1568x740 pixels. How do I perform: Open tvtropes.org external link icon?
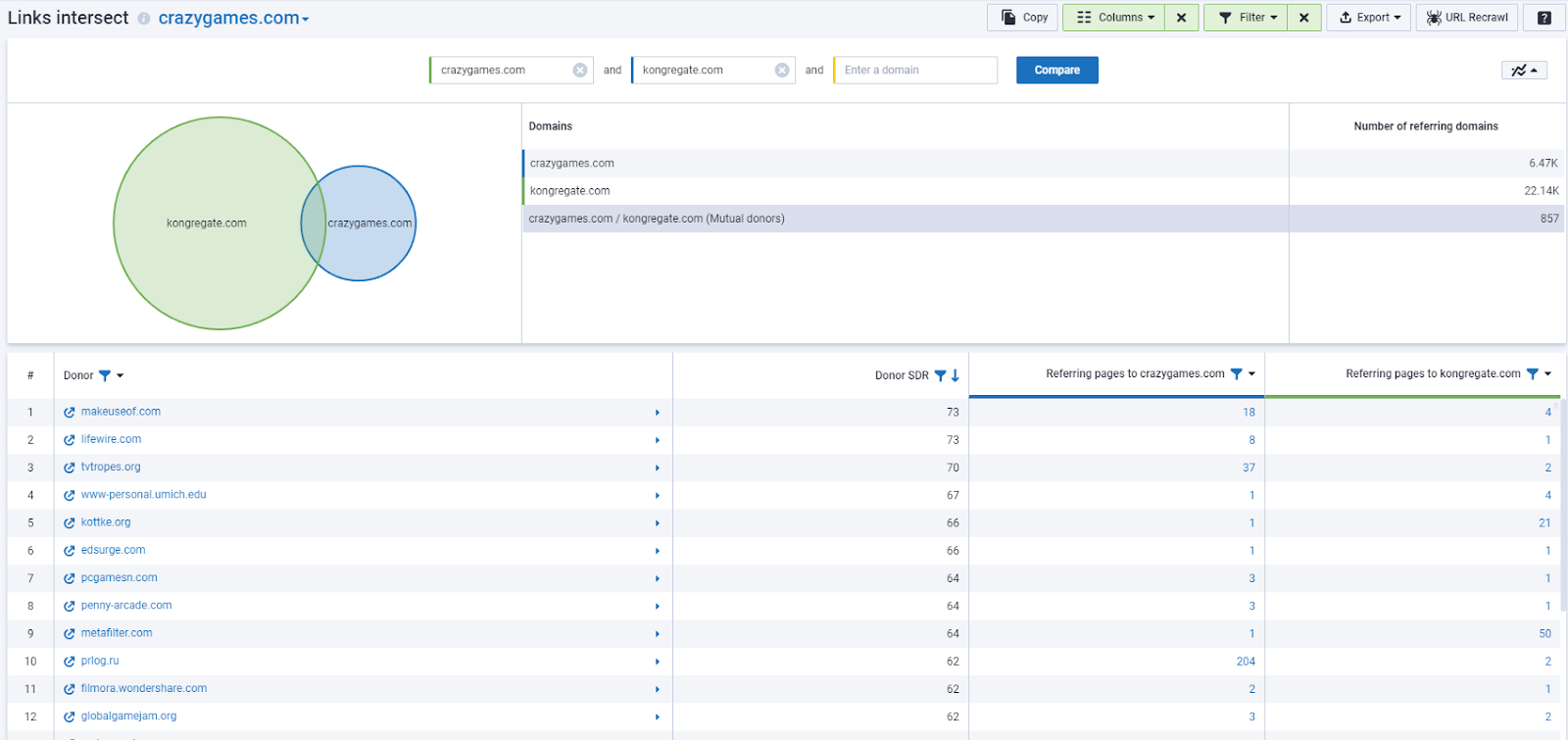(x=70, y=468)
